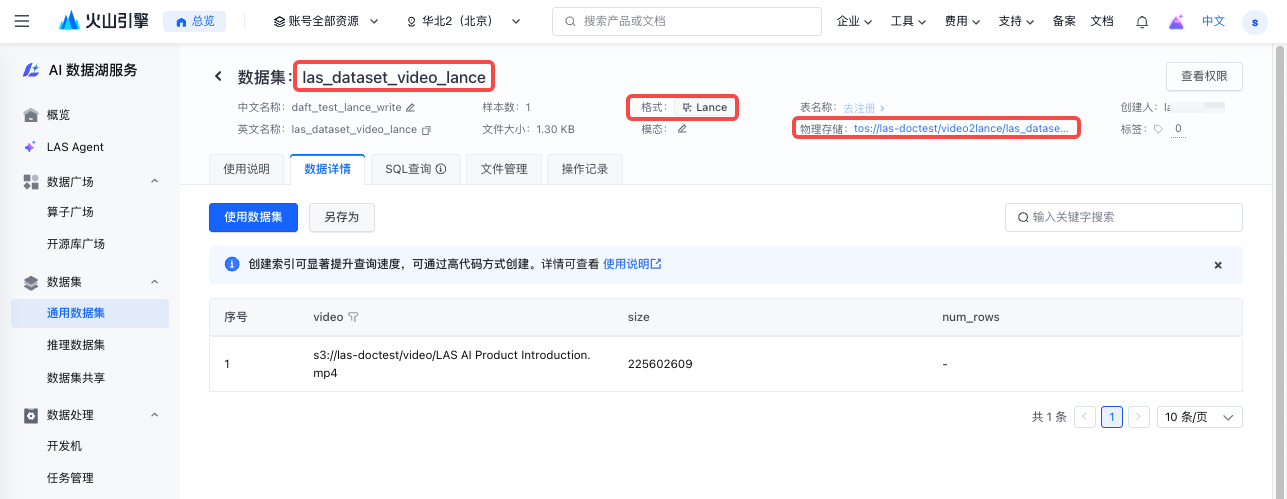Open the 总览 overview button

(194, 21)
